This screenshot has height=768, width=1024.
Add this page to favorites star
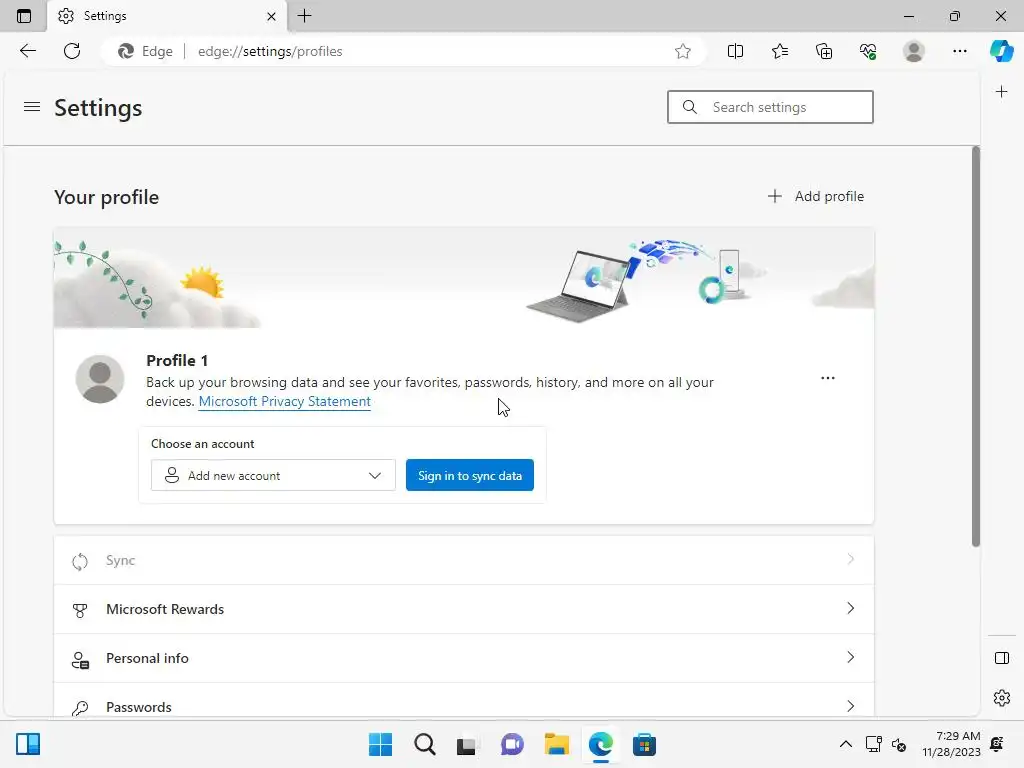[x=682, y=51]
